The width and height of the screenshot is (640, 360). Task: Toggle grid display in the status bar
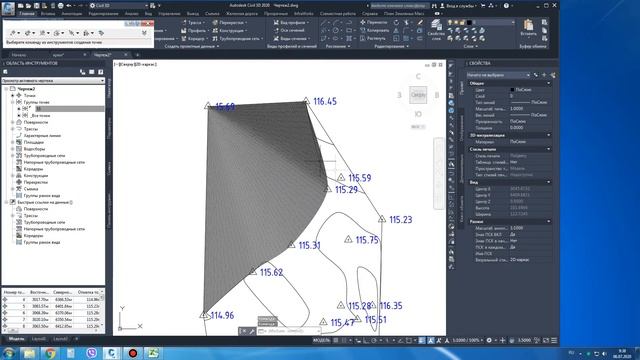click(336, 340)
